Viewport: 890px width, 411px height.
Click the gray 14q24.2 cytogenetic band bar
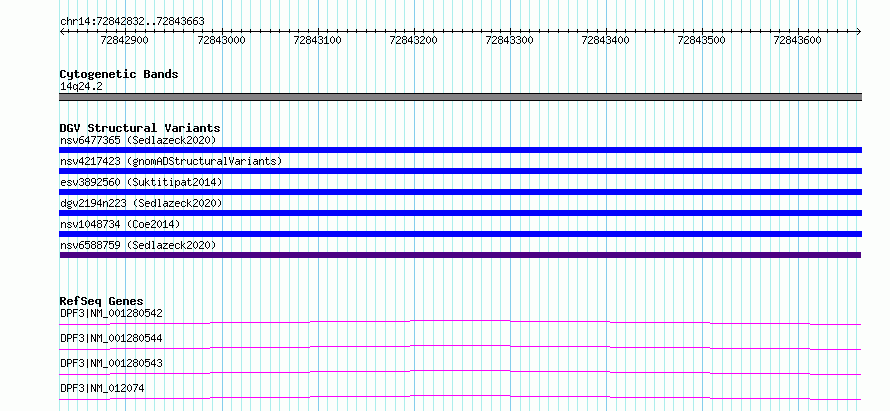[x=460, y=97]
